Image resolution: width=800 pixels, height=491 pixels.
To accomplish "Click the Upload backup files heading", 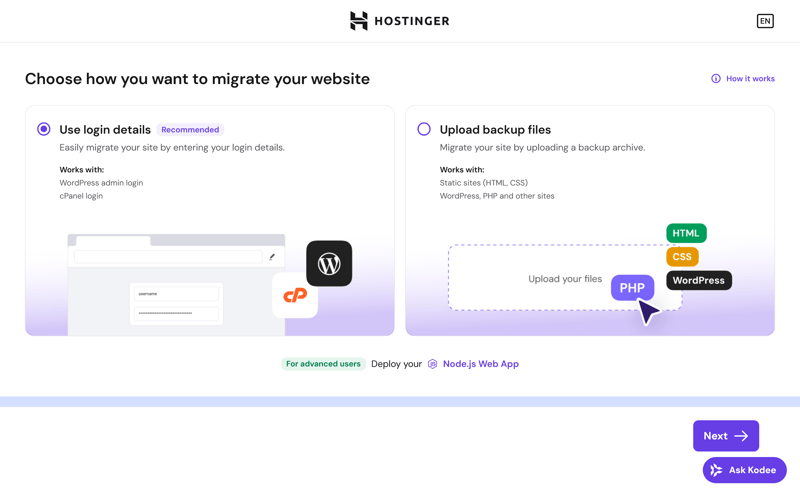I will click(x=495, y=130).
